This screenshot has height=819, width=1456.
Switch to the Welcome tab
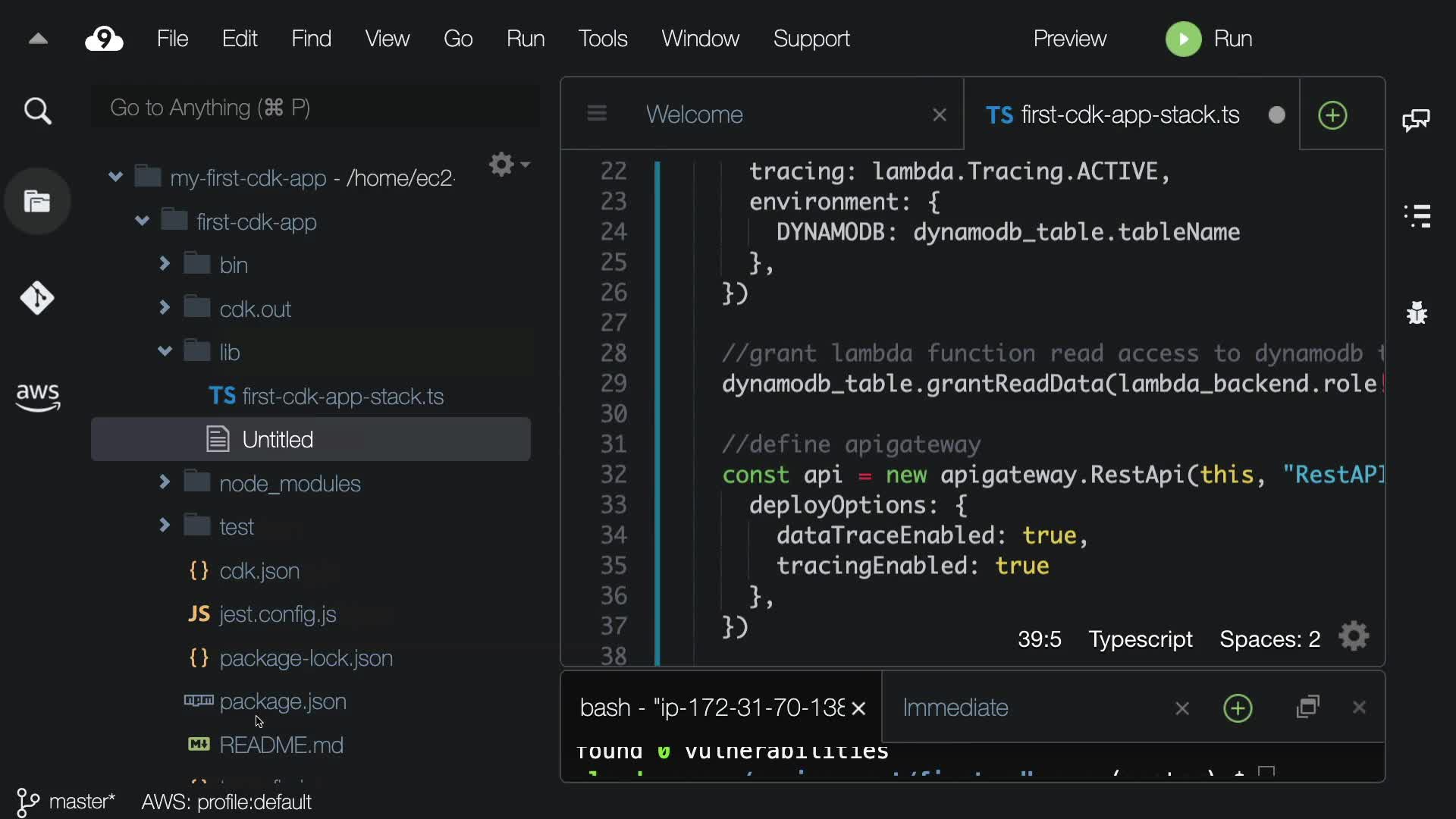point(694,115)
